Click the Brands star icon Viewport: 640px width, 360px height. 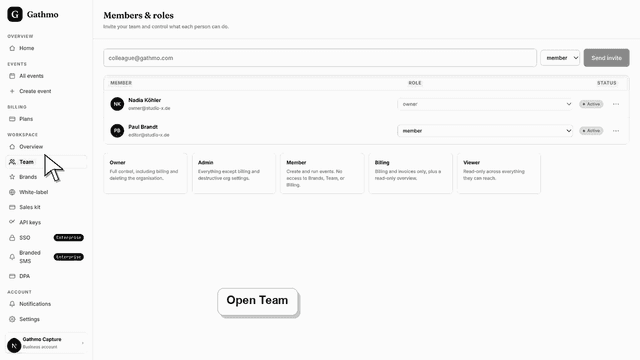pos(12,177)
